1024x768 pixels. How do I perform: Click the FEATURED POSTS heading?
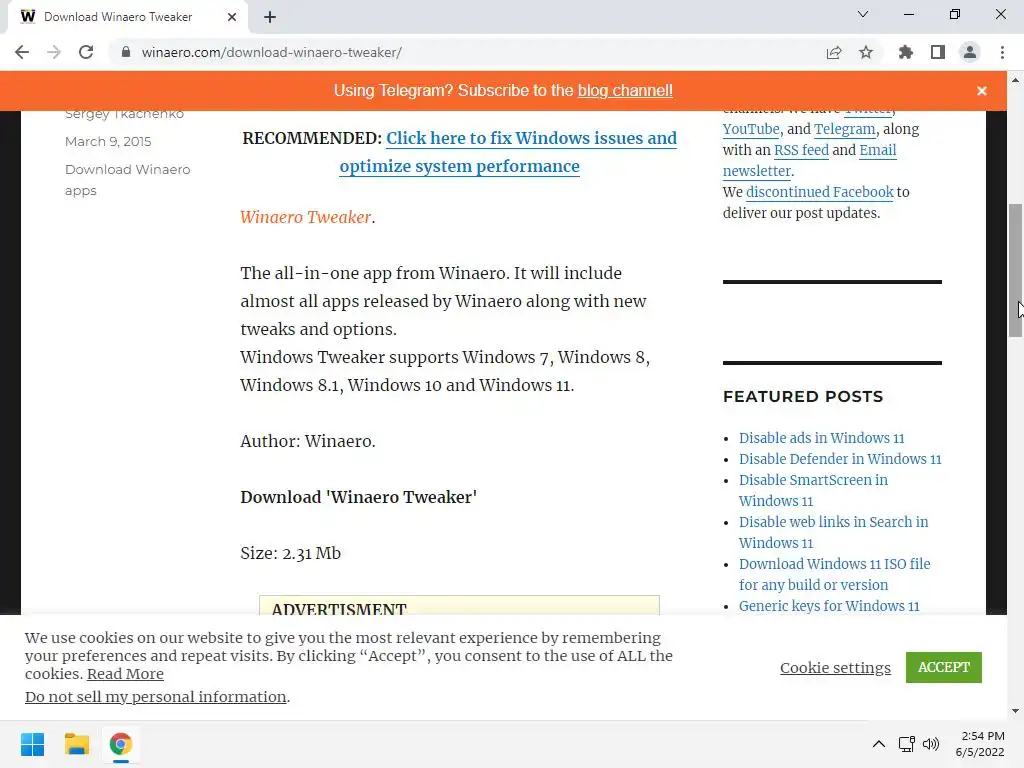[x=803, y=396]
